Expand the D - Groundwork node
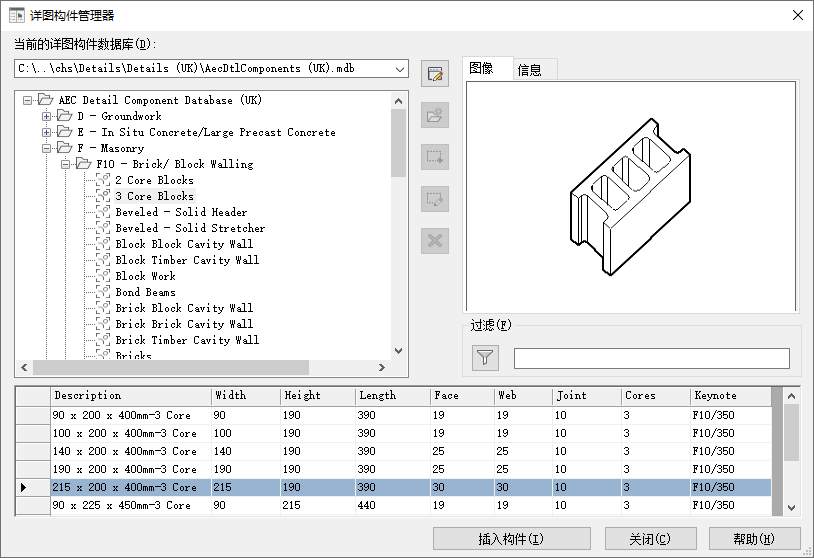This screenshot has width=814, height=558. [46, 116]
